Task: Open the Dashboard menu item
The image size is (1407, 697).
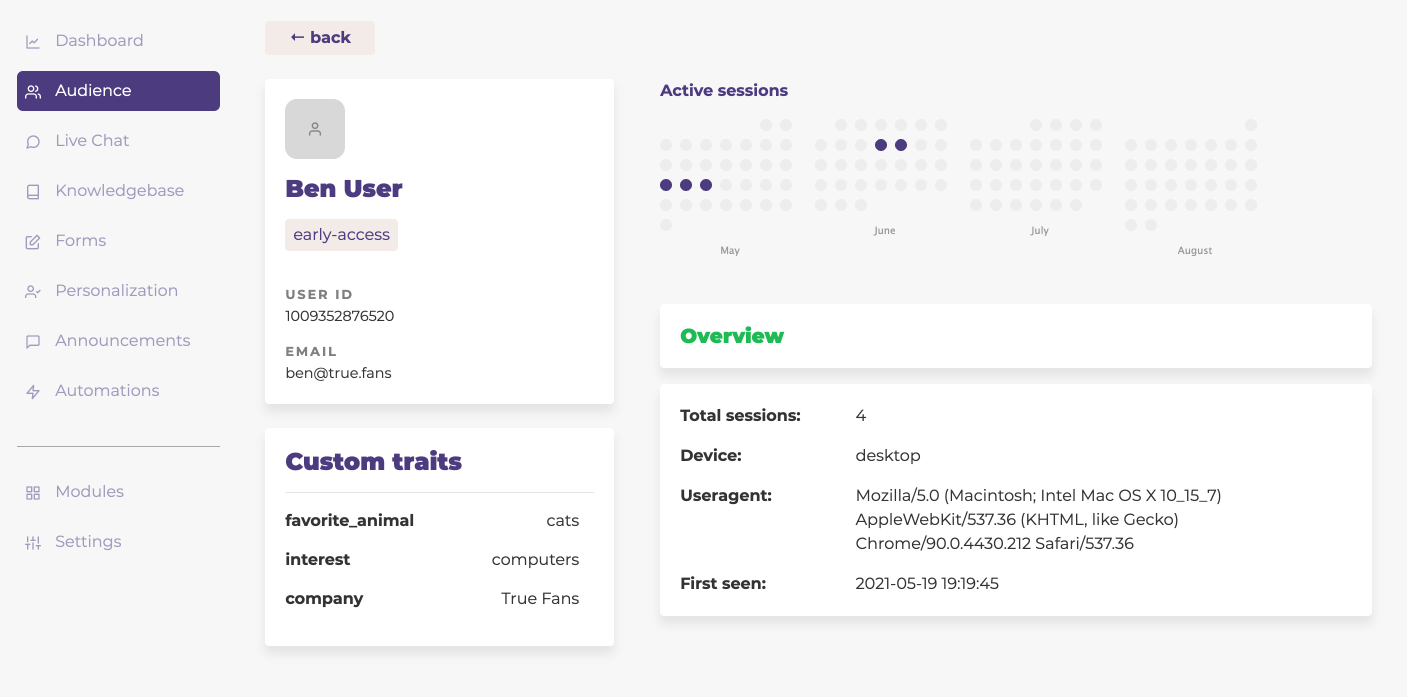Action: (99, 41)
